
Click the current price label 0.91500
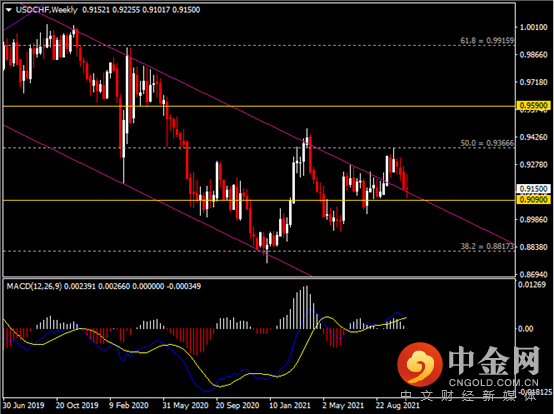point(534,189)
